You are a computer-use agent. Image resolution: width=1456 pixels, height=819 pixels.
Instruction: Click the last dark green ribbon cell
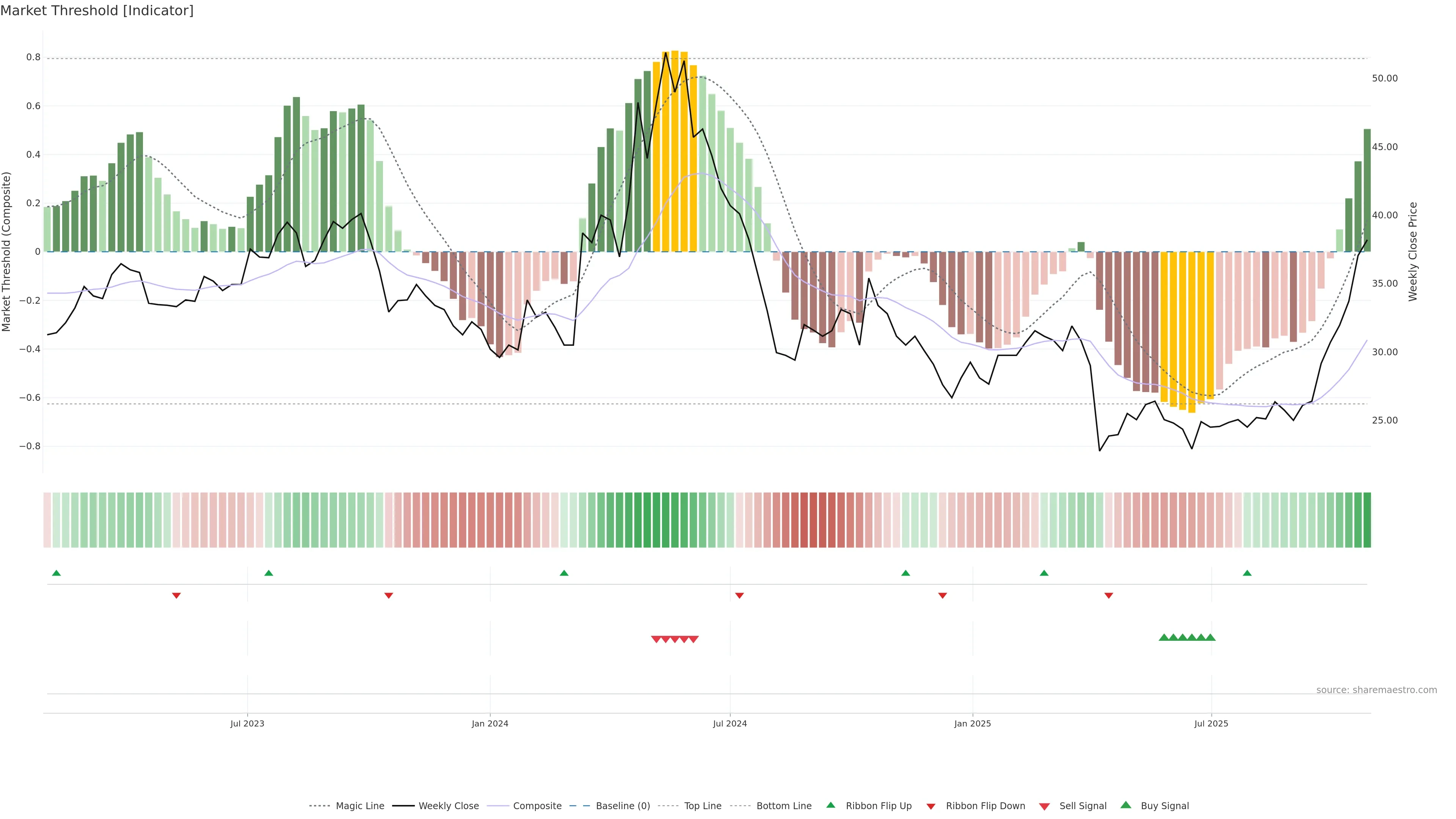pos(1367,520)
